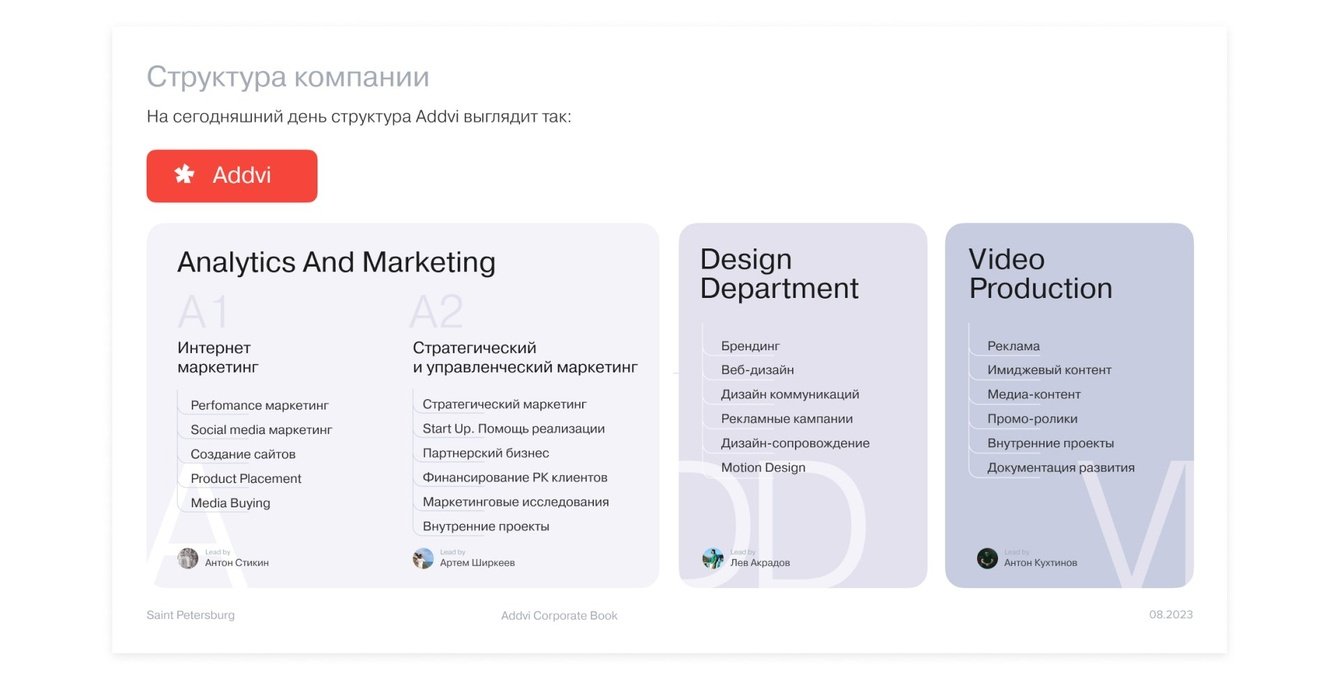The height and width of the screenshot is (681, 1340).
Task: Click Лев Акрадов avatar photo
Action: pos(713,558)
